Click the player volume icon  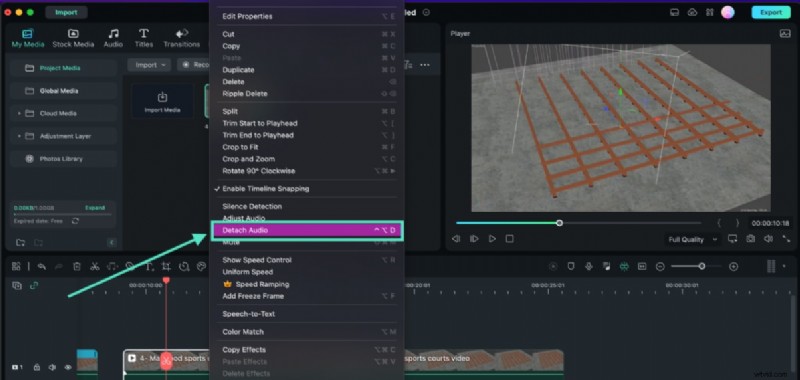(x=768, y=239)
